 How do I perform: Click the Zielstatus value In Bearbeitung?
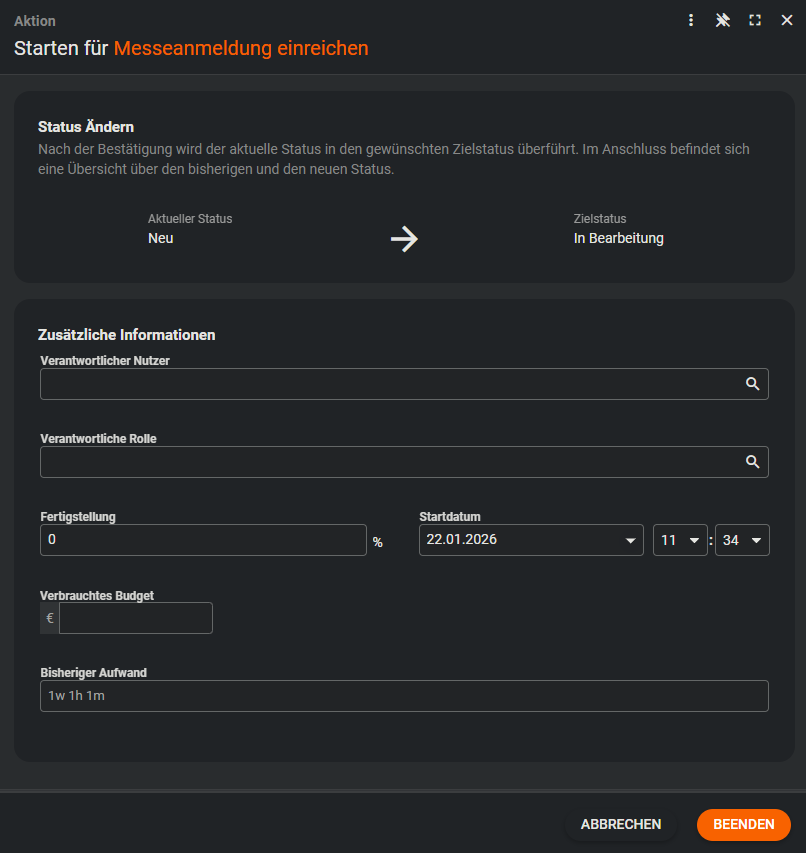pos(618,239)
